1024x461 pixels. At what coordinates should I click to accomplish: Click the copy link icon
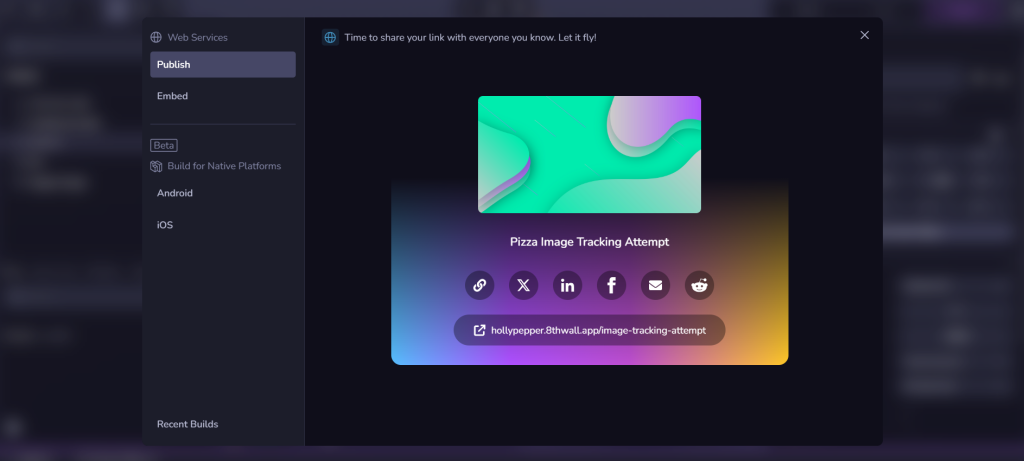(x=479, y=285)
